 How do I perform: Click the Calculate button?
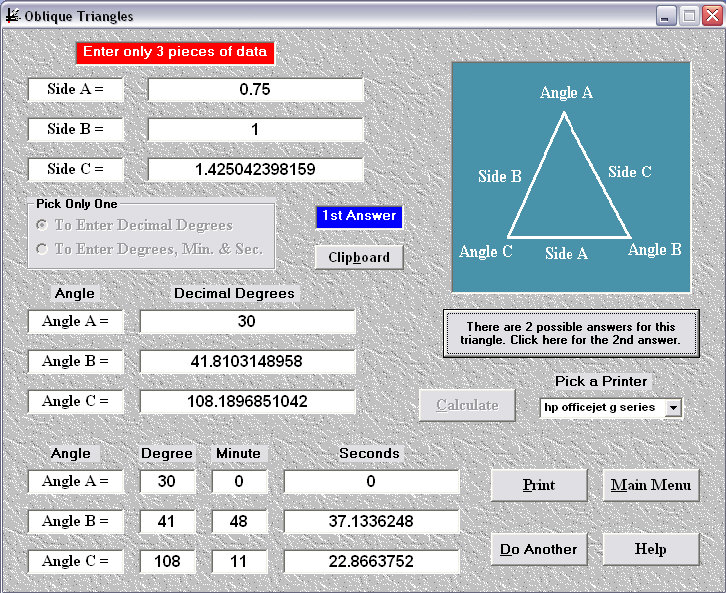coord(467,405)
